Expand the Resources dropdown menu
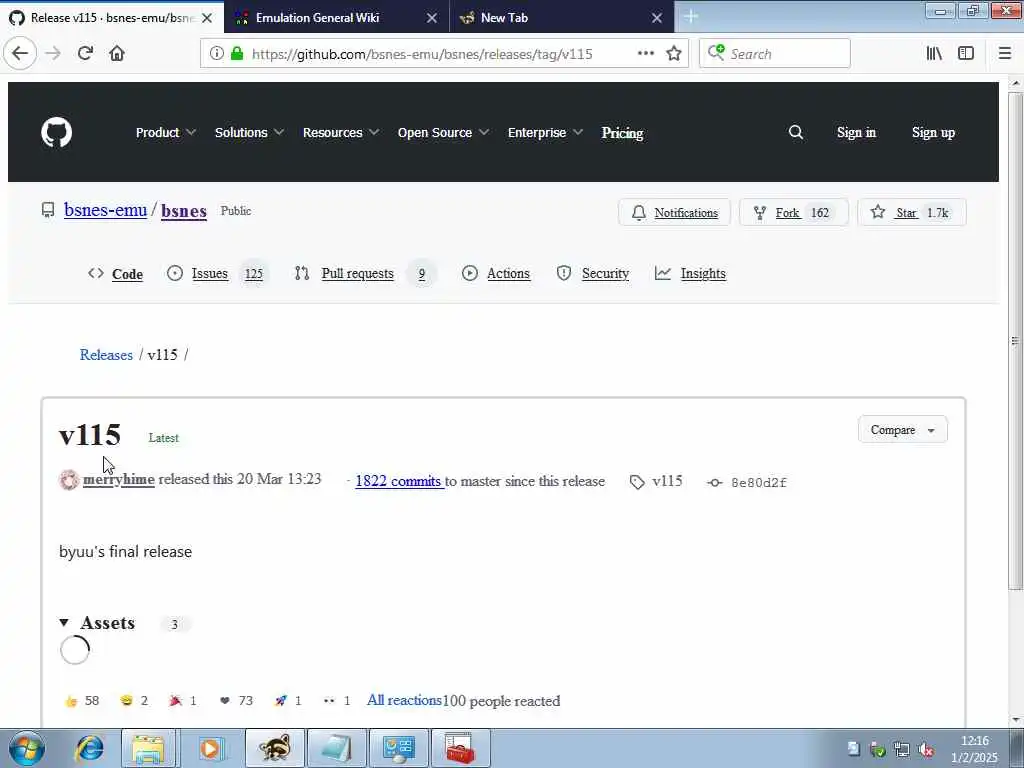Screen dimensions: 1024x768 point(341,133)
